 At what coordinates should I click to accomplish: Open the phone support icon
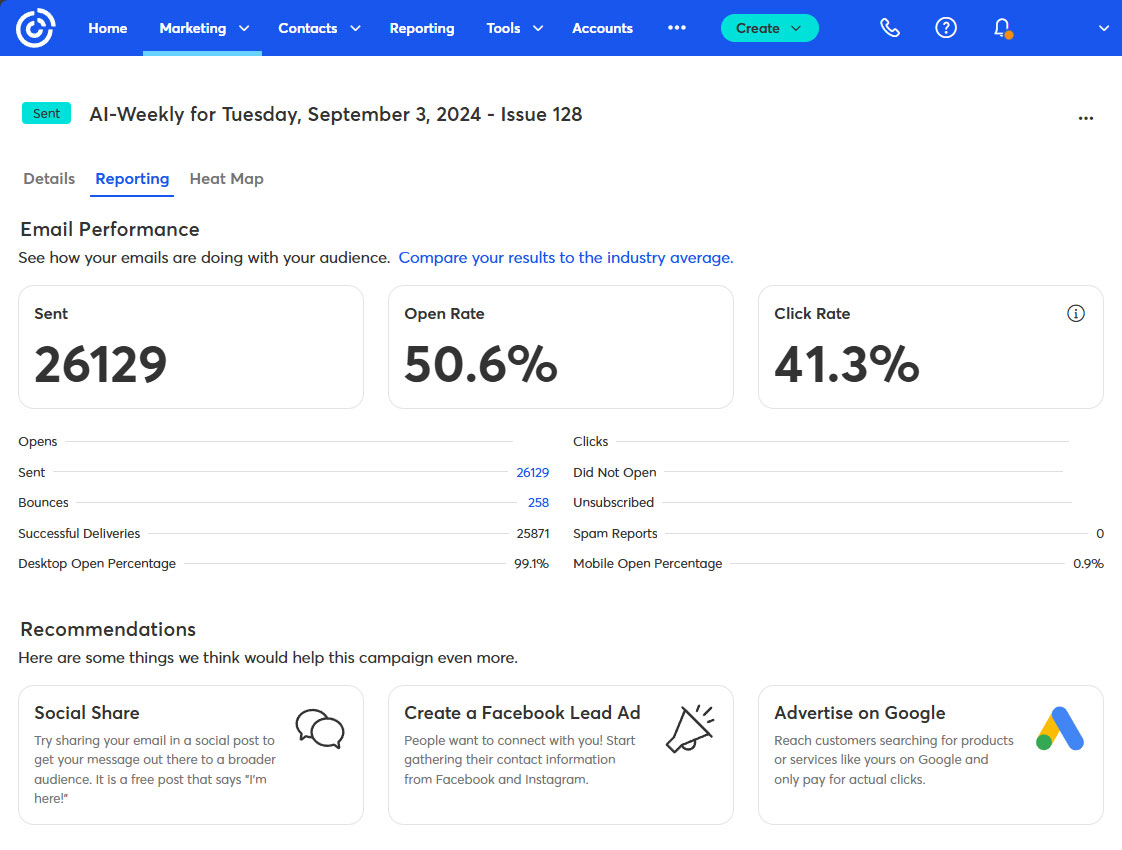click(889, 28)
